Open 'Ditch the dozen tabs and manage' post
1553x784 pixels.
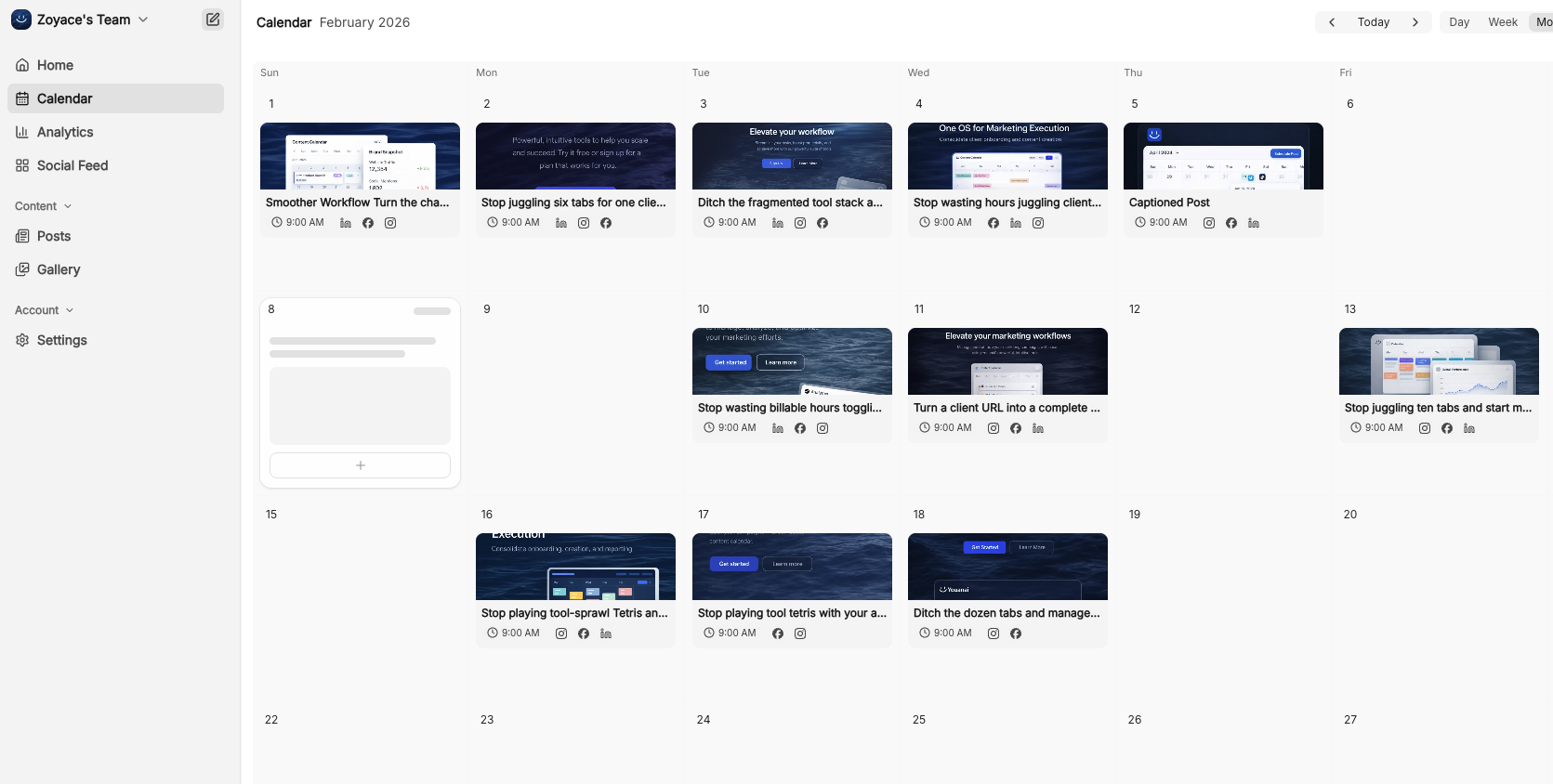click(1007, 590)
